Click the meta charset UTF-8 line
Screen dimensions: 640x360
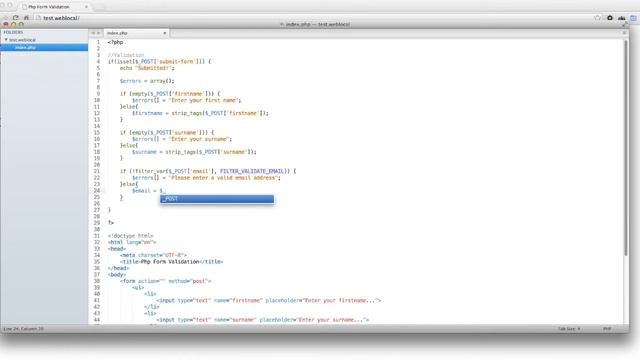[x=153, y=255]
